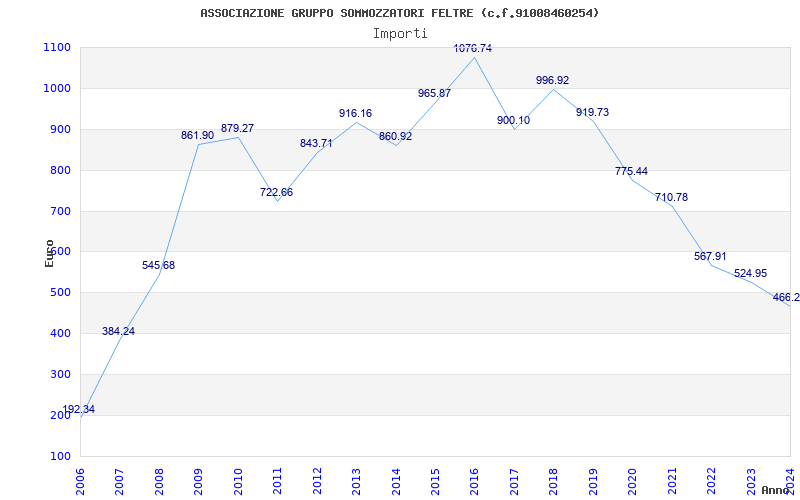
Task: Select data label 860.92
Action: [x=395, y=137]
